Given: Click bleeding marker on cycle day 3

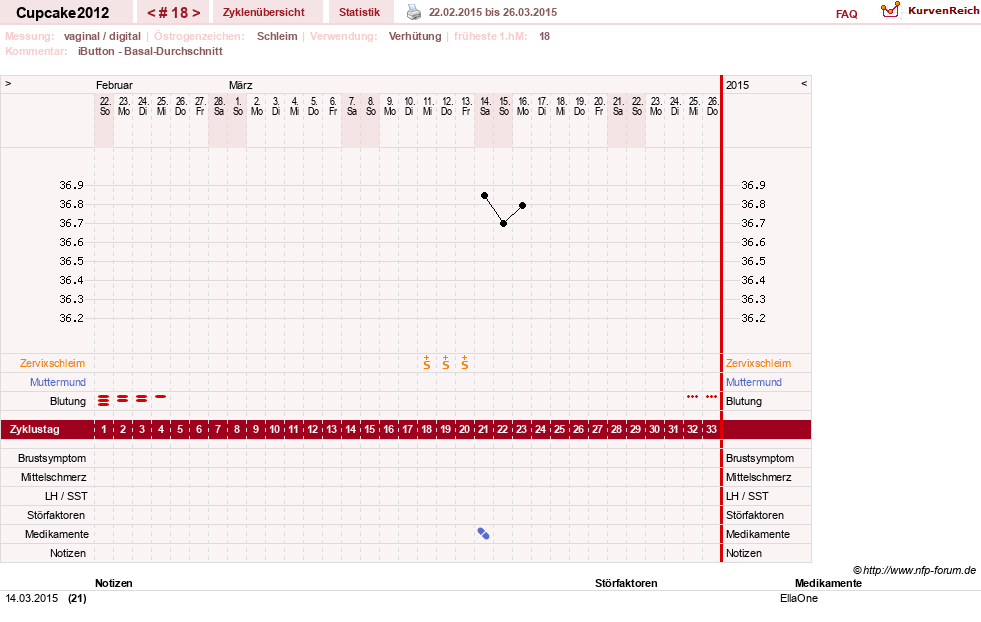Looking at the screenshot, I should tap(142, 399).
